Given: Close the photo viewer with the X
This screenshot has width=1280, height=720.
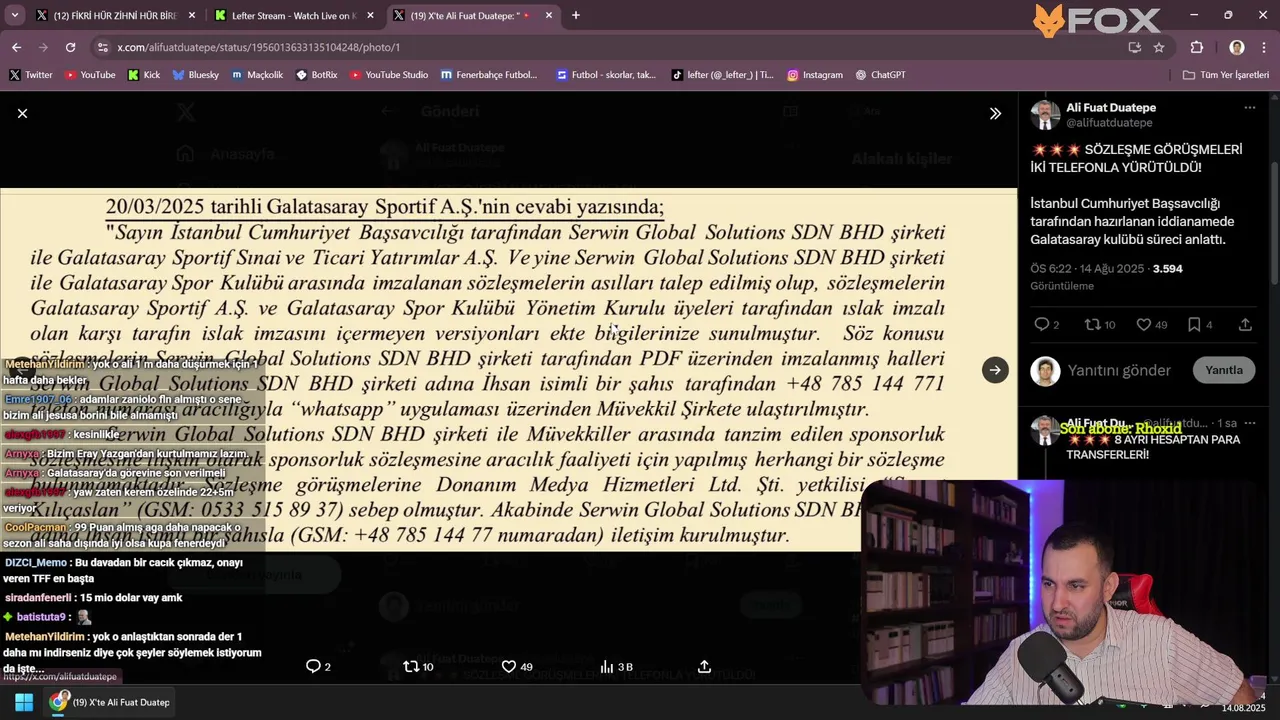Looking at the screenshot, I should (x=22, y=113).
